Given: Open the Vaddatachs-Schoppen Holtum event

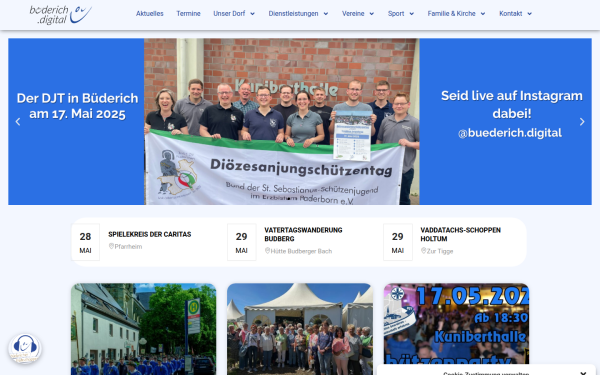Looking at the screenshot, I should 460,234.
